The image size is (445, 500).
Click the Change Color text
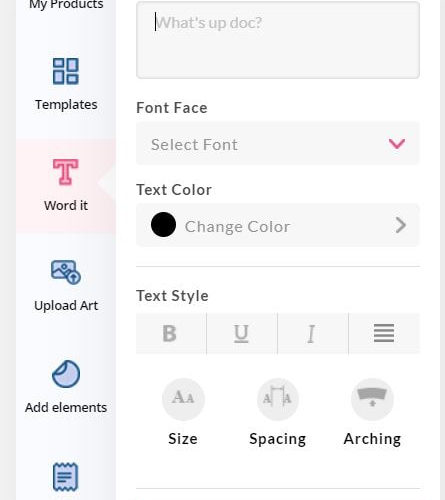237,227
